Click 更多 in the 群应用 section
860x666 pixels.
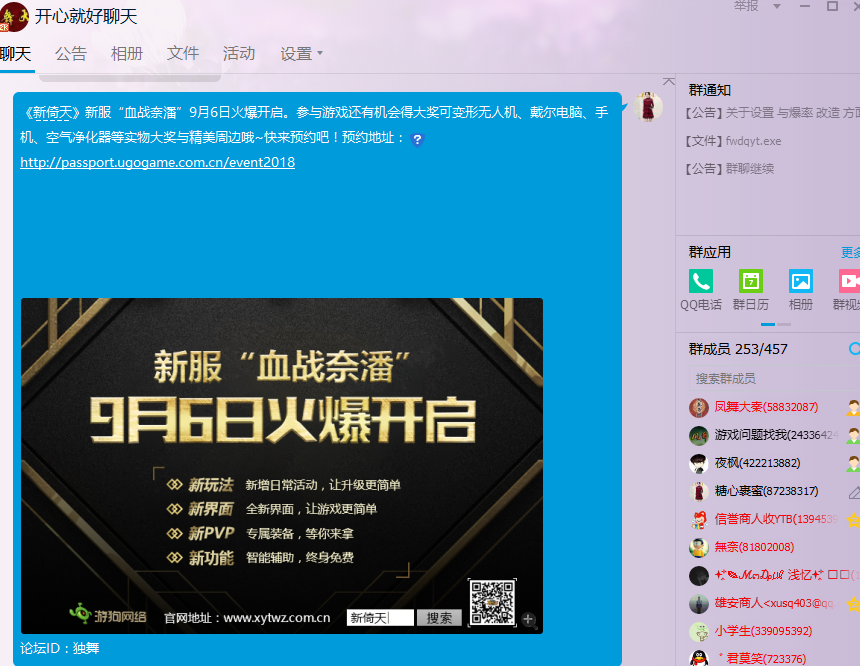pos(851,252)
